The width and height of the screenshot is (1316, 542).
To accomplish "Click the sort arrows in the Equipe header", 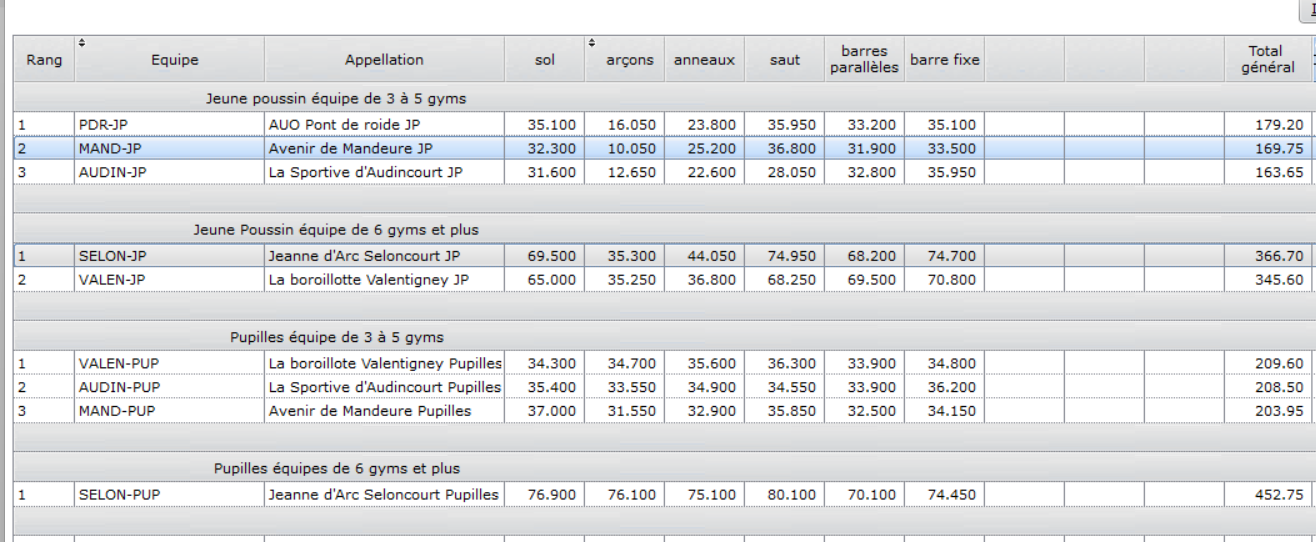I will (82, 43).
